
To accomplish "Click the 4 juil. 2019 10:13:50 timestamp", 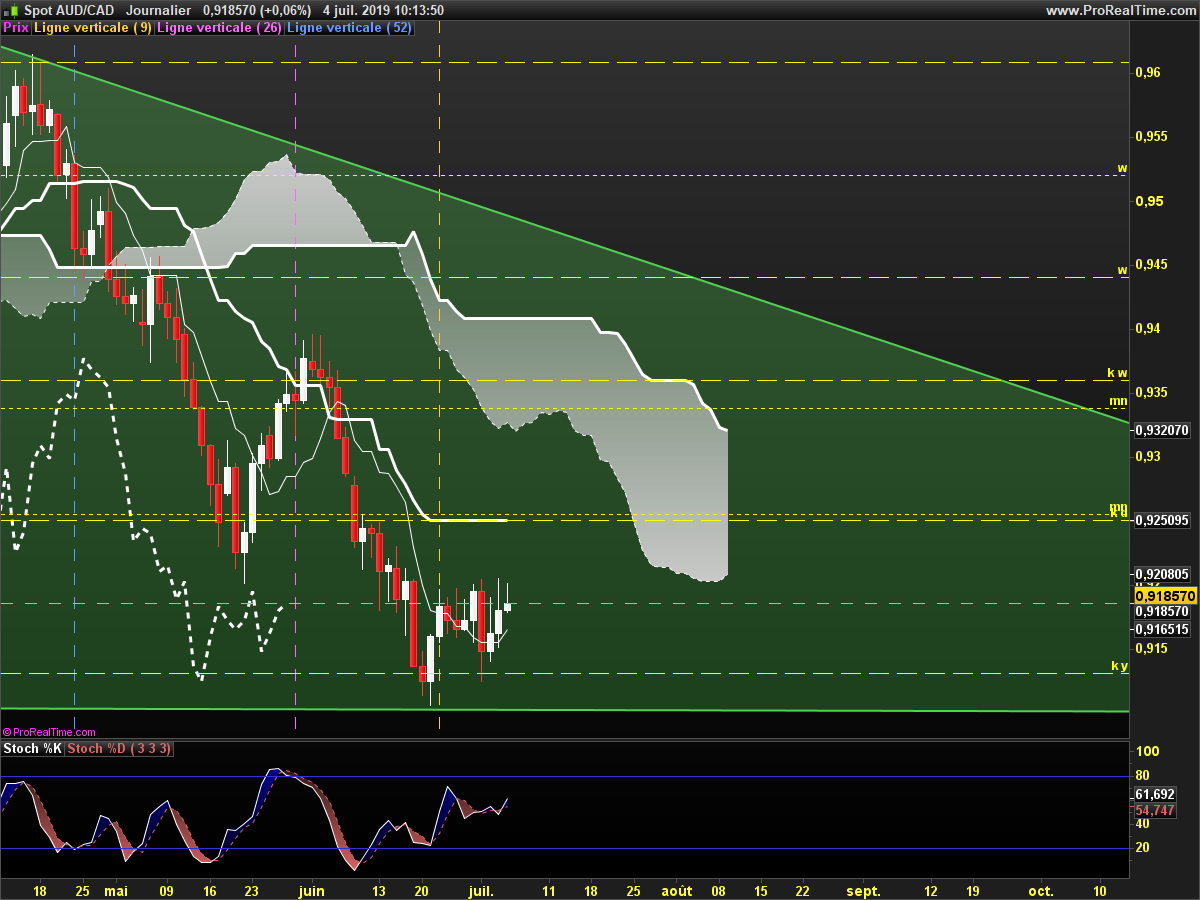I will [x=383, y=10].
